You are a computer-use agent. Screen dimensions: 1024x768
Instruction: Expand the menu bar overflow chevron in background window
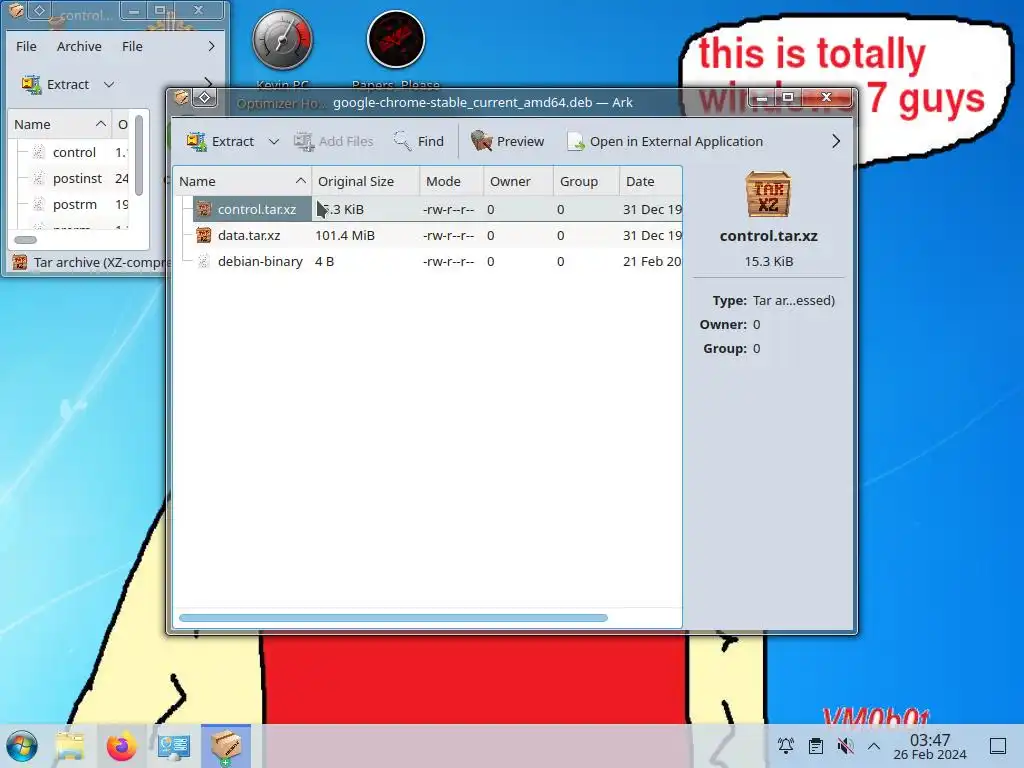[x=211, y=46]
